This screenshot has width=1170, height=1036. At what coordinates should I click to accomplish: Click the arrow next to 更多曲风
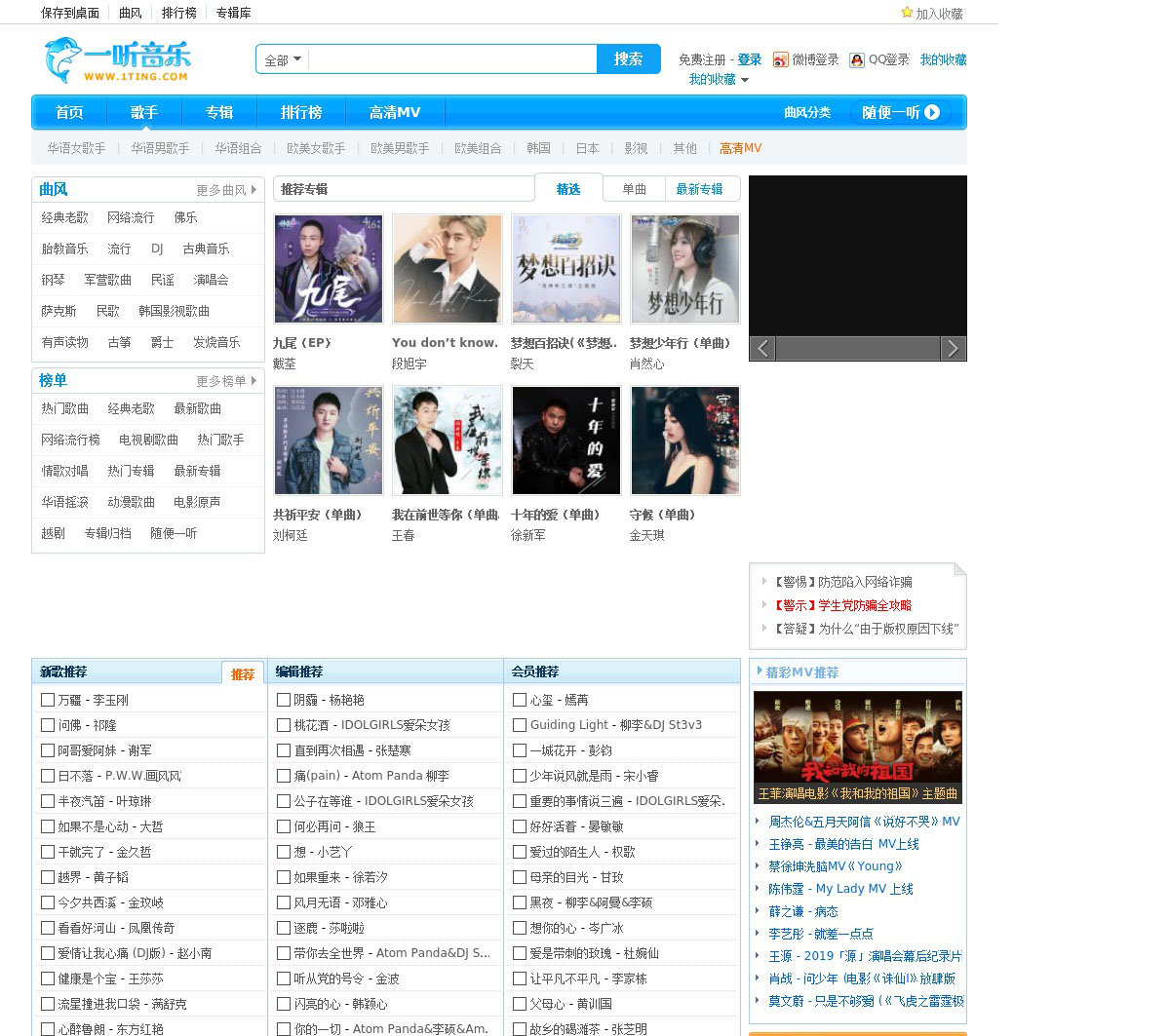[254, 190]
